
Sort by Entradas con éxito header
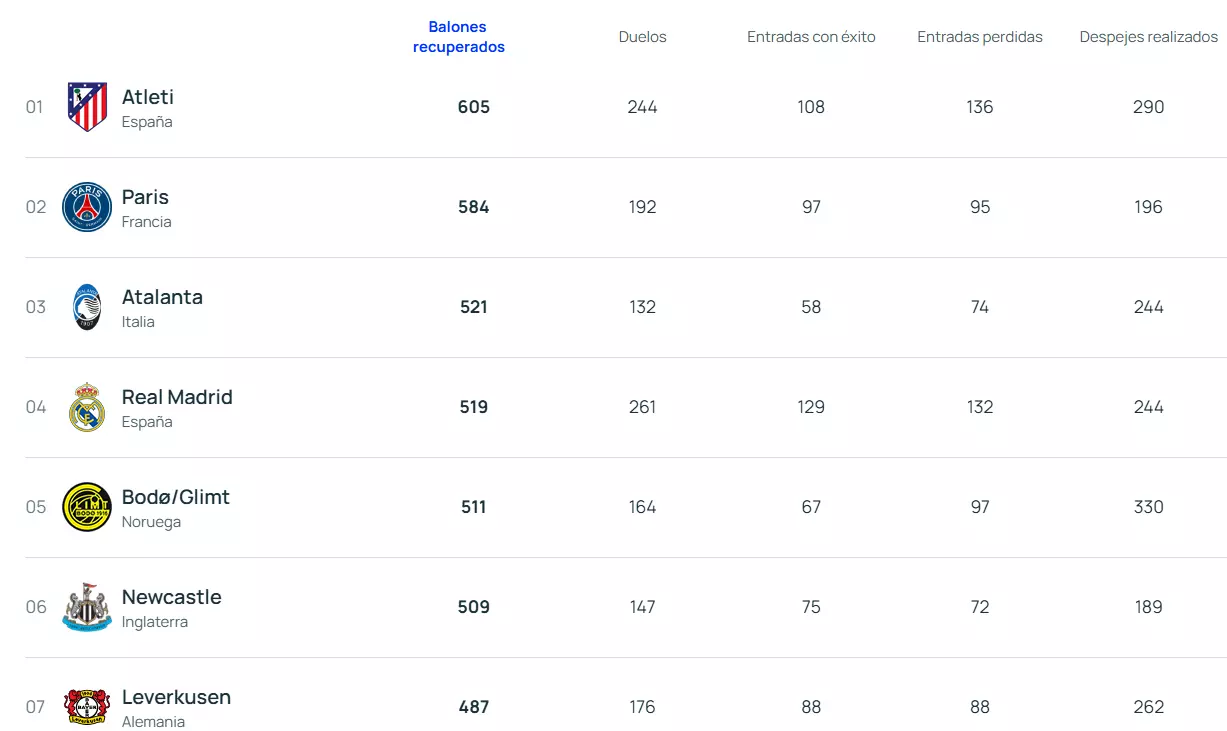coord(811,37)
